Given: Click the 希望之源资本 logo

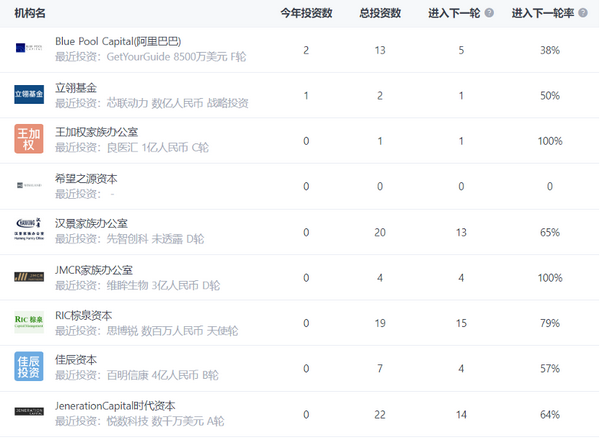Looking at the screenshot, I should point(29,185).
